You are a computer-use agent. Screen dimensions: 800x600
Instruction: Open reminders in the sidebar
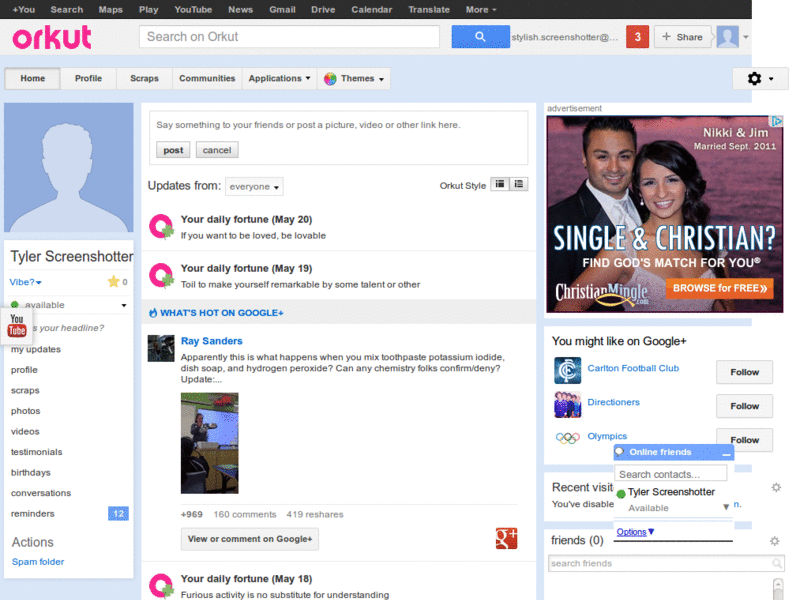coord(33,514)
